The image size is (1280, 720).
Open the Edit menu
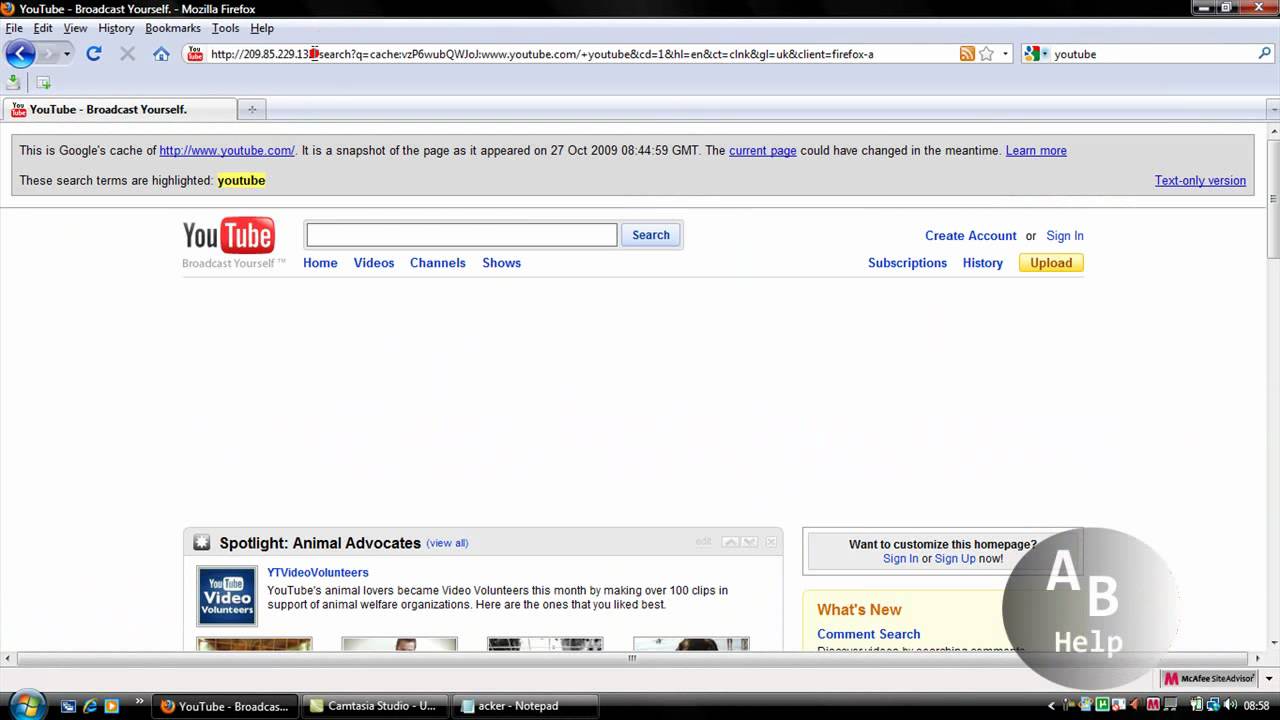[x=43, y=28]
